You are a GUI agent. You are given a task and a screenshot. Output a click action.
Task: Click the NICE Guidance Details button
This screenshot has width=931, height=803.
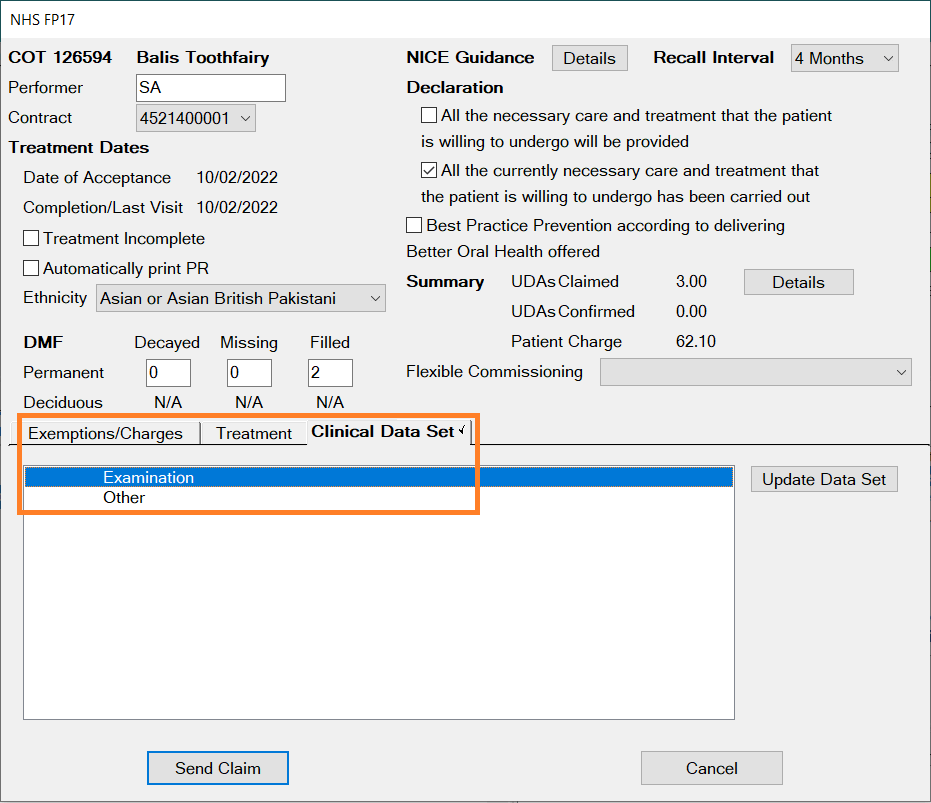(x=589, y=58)
